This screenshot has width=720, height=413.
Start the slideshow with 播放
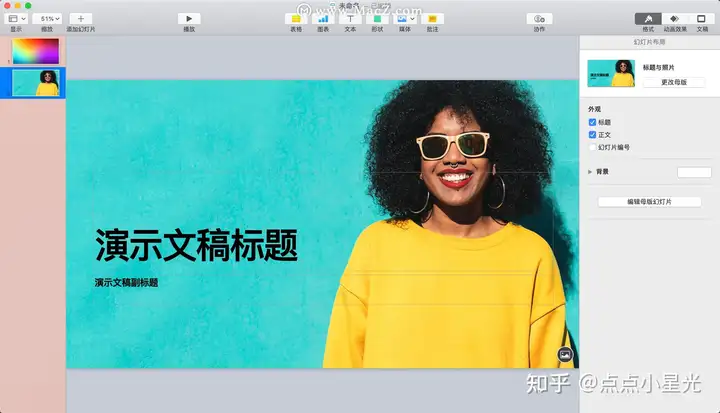pos(189,19)
